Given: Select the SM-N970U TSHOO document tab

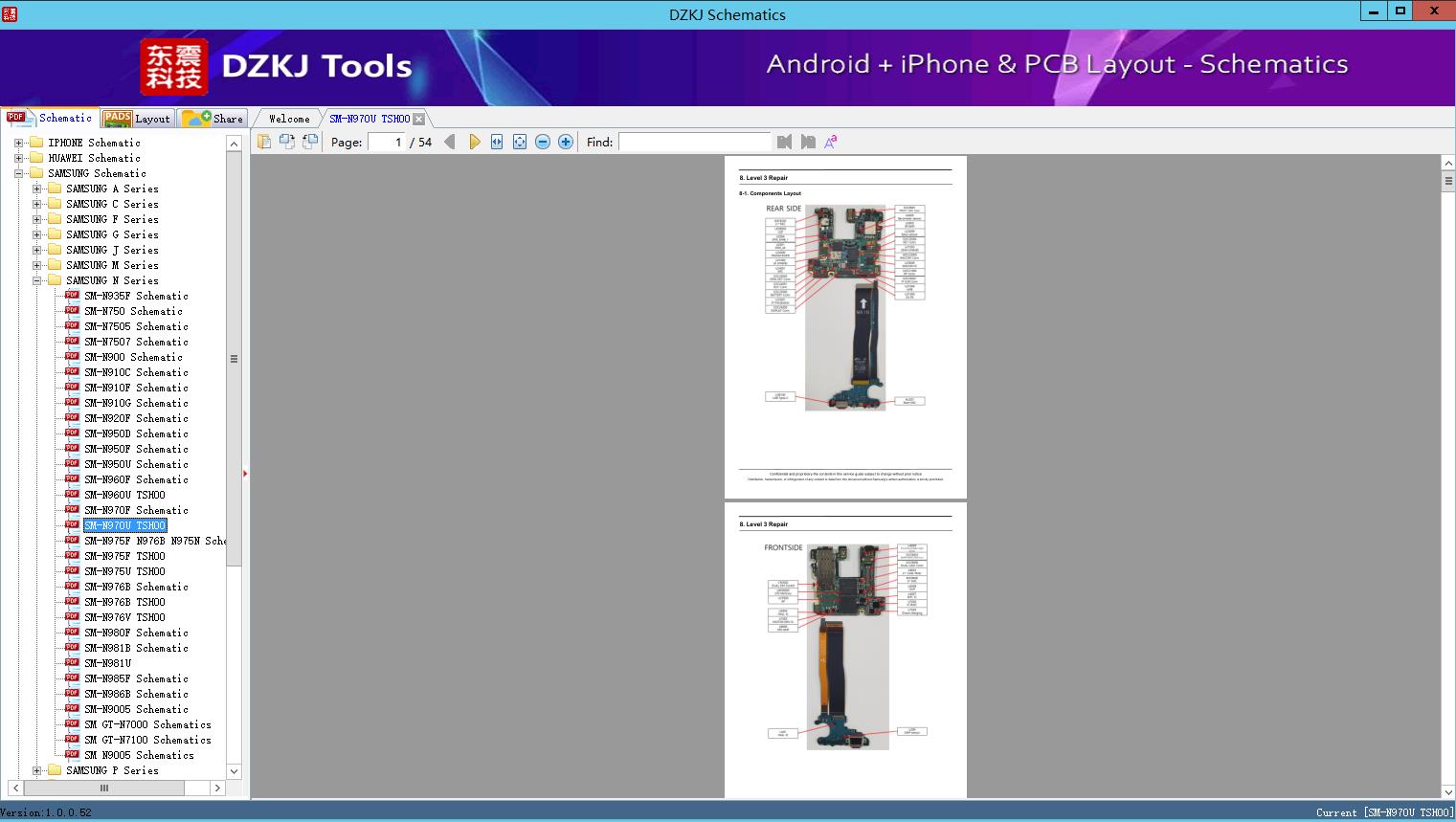Looking at the screenshot, I should tap(370, 119).
